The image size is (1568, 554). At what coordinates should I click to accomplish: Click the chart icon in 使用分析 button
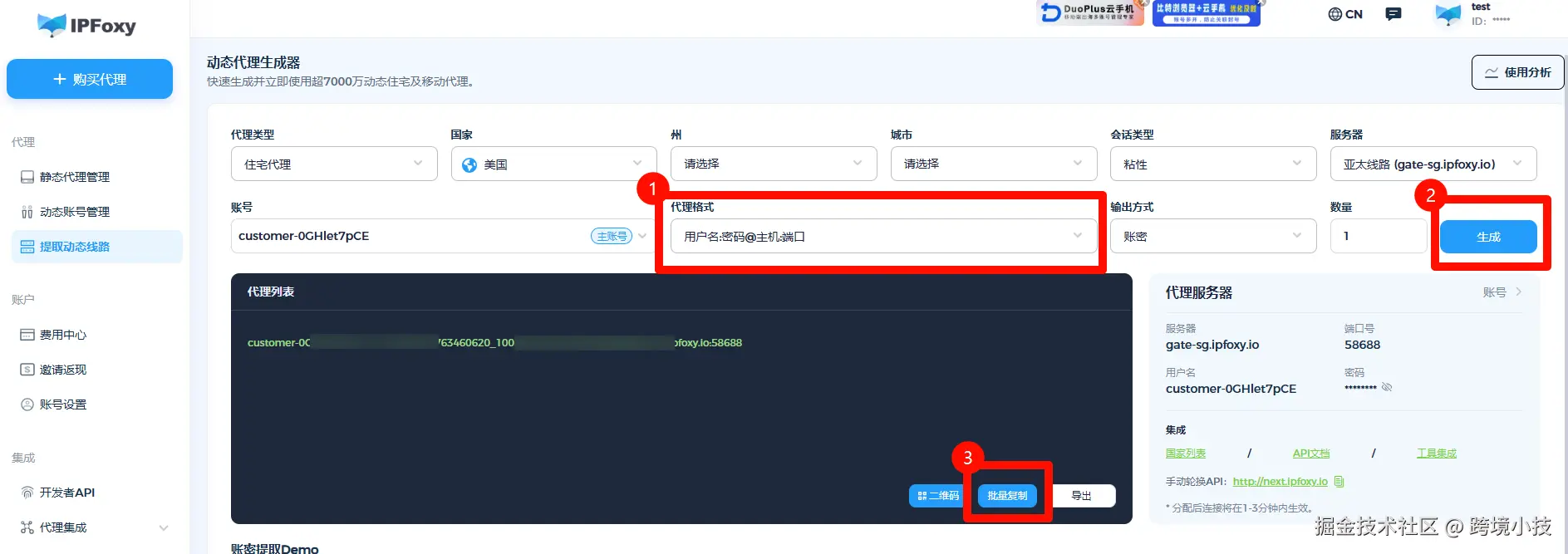tap(1492, 72)
